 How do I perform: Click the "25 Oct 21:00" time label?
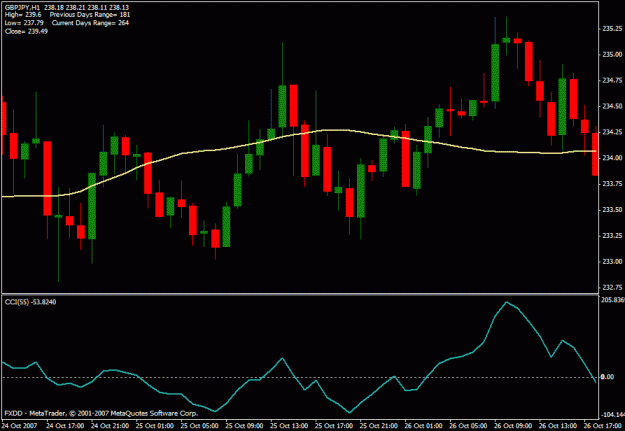pos(378,426)
